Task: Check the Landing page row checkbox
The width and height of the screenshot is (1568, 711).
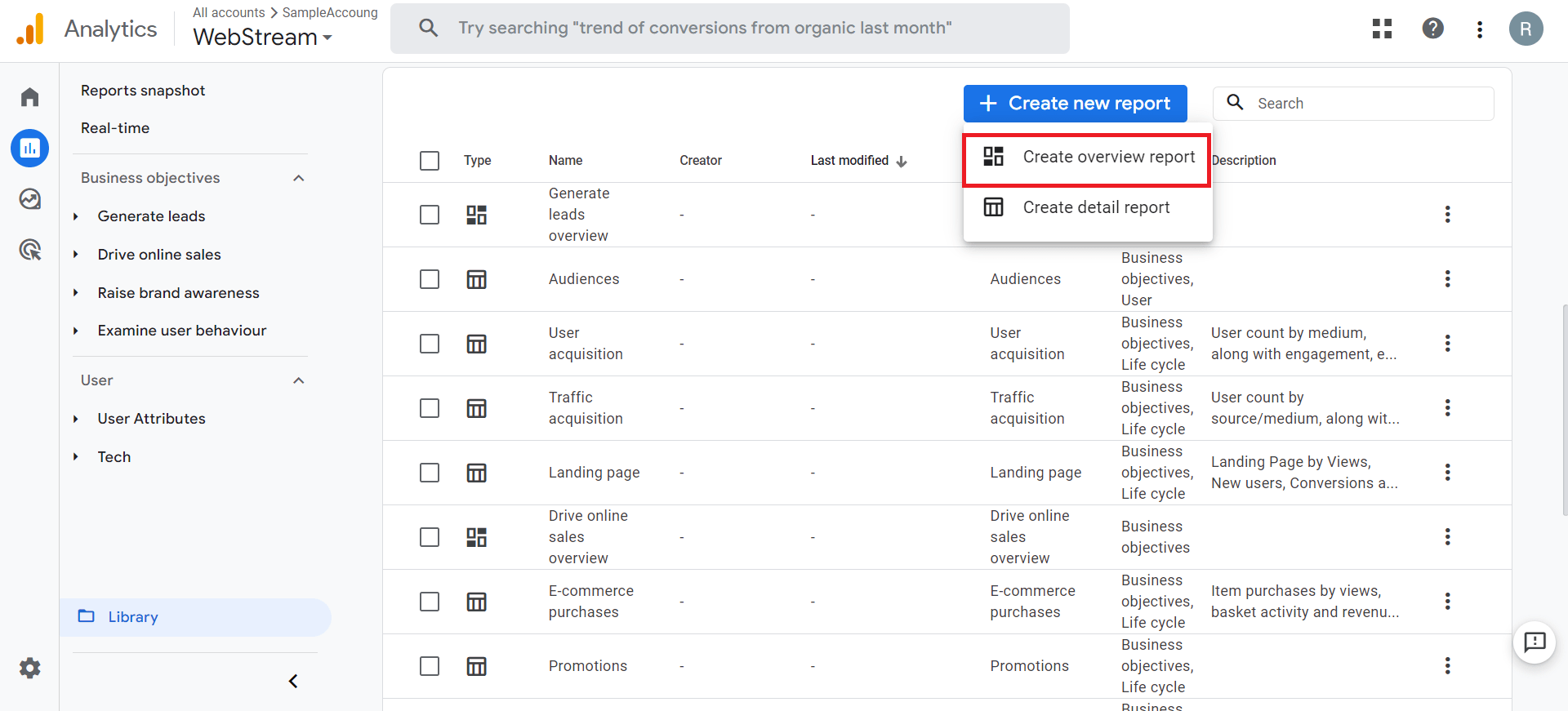Action: click(430, 473)
